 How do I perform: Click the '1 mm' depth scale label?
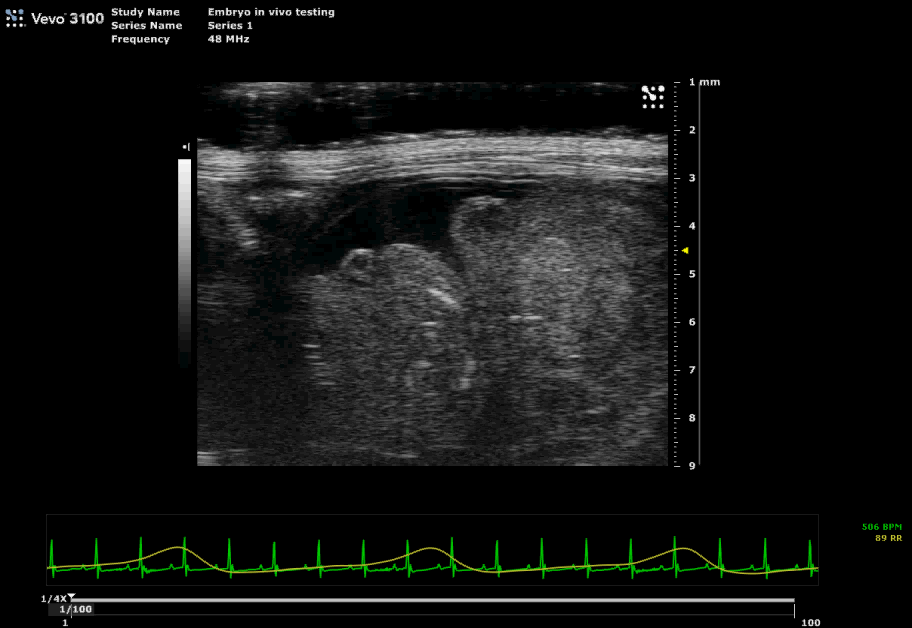tap(704, 82)
